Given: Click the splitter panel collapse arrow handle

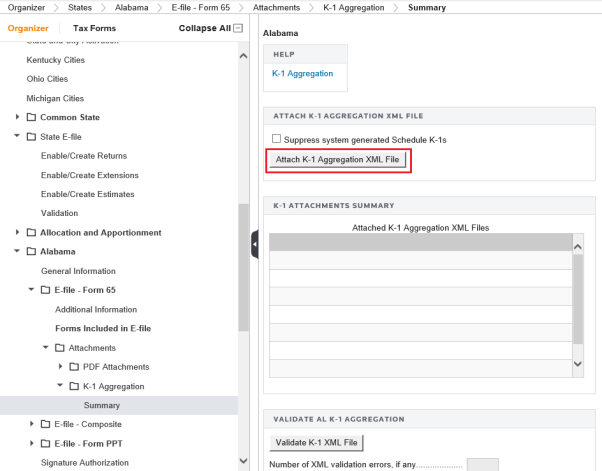Looking at the screenshot, I should pos(254,244).
